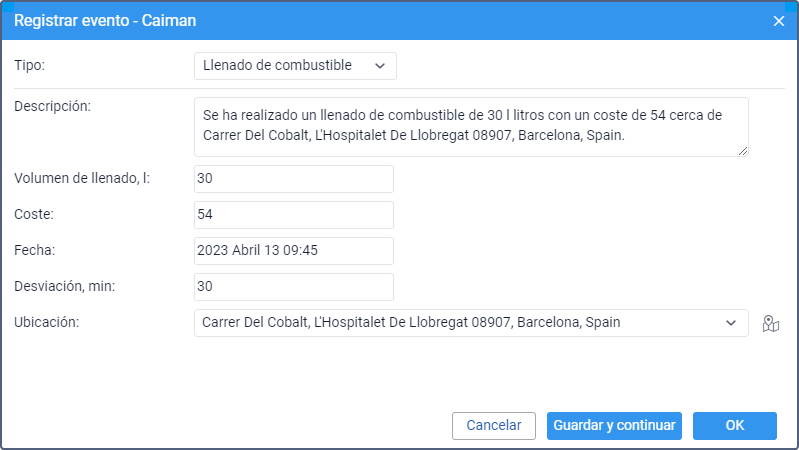The image size is (799, 450).
Task: Click the Desviación, min input field
Action: pyautogui.click(x=294, y=286)
